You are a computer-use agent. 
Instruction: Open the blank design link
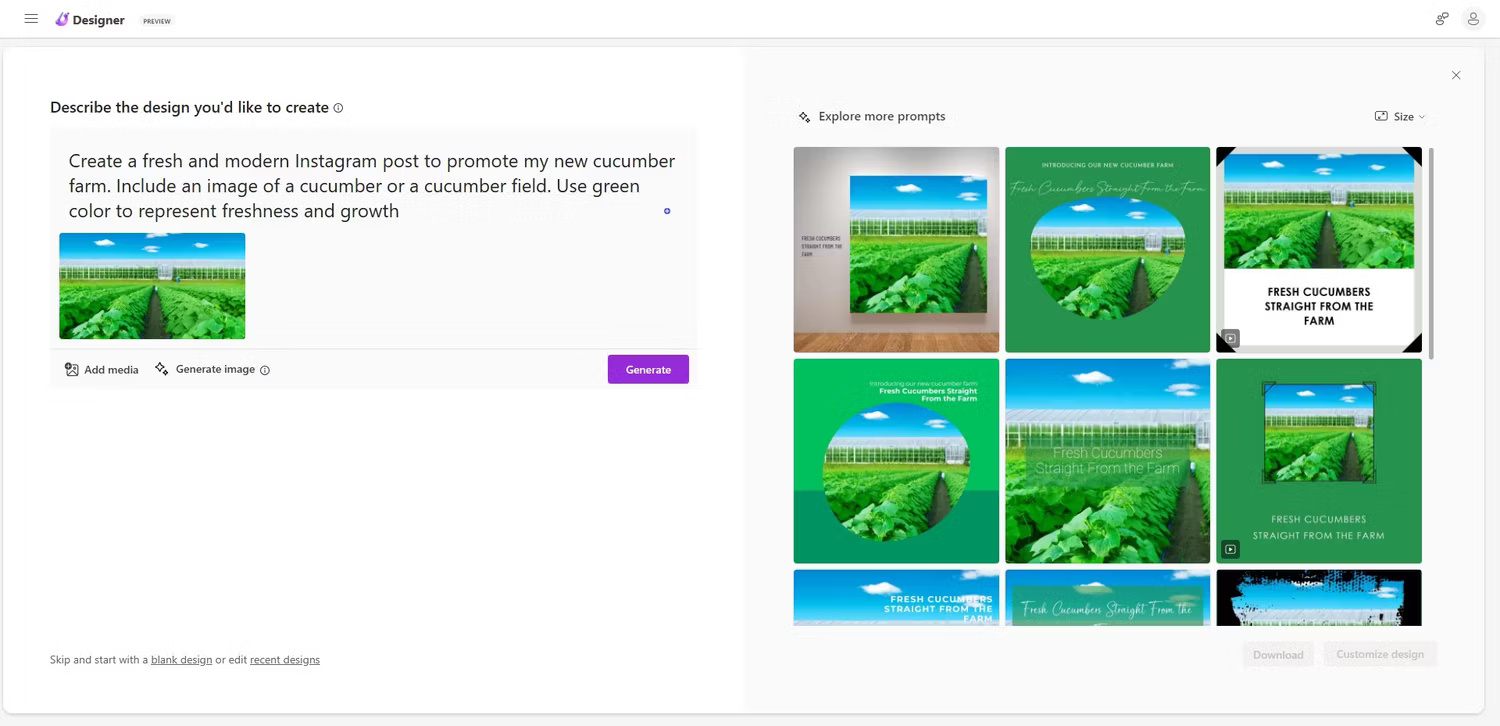(x=181, y=659)
